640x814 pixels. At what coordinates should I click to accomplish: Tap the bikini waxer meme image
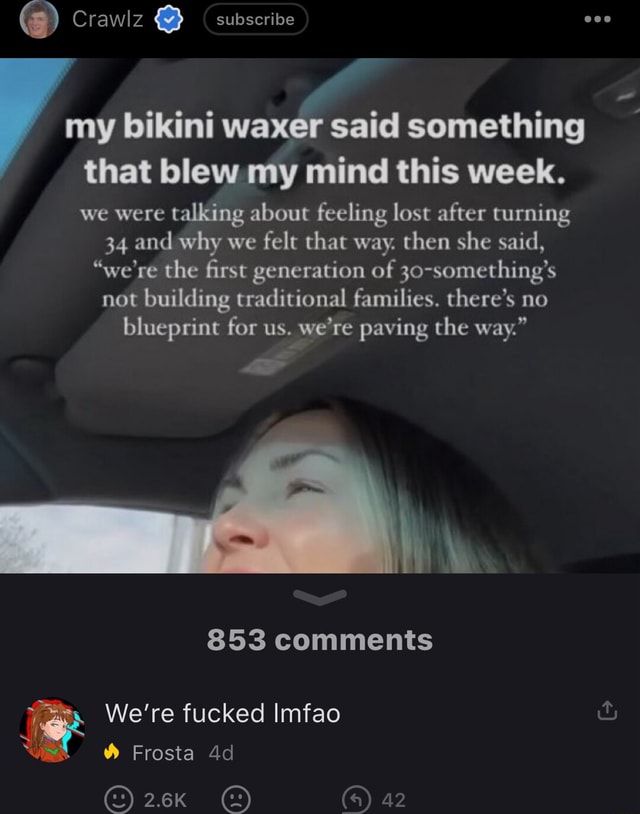click(x=320, y=315)
